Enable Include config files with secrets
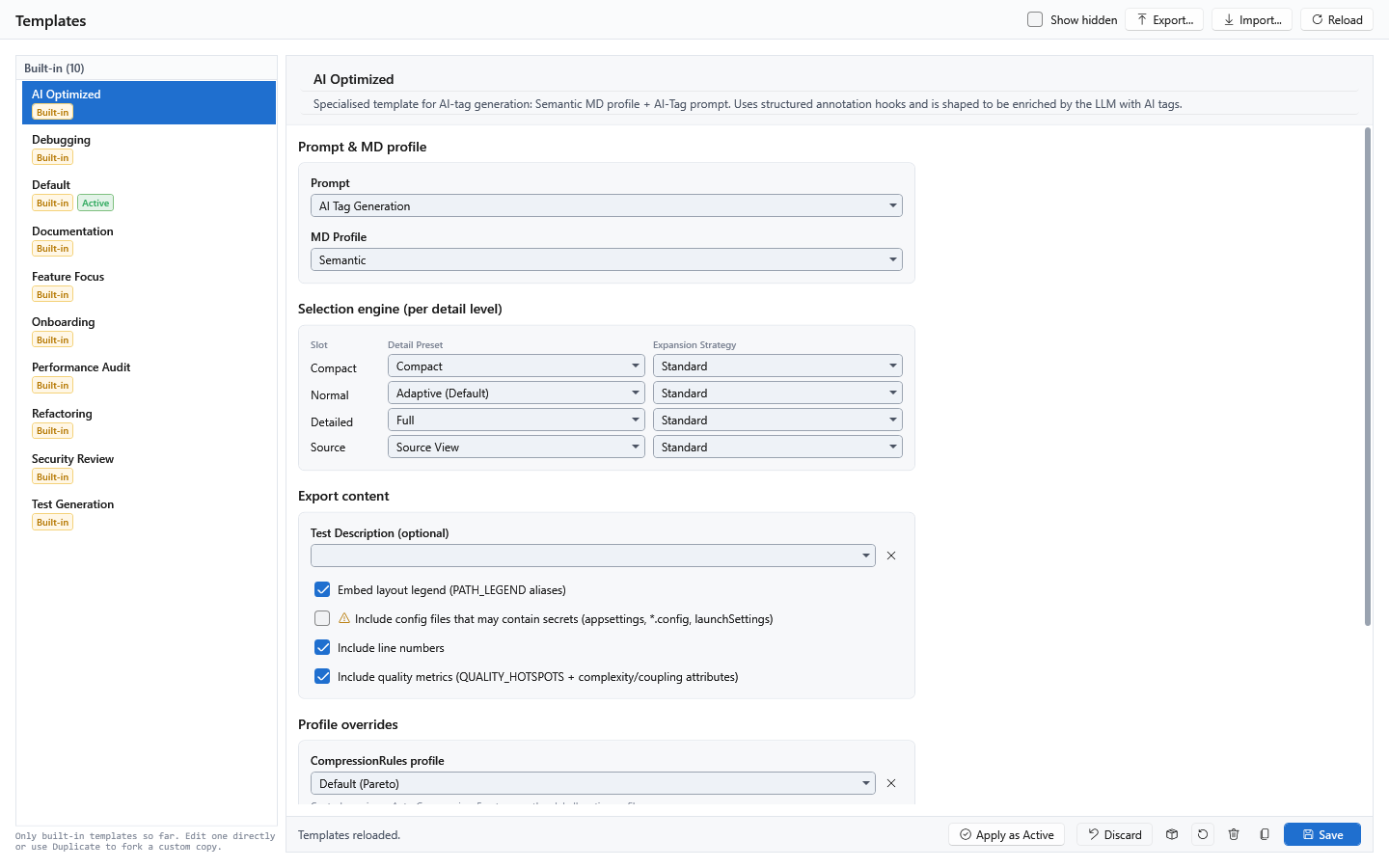1389x868 pixels. tap(322, 618)
